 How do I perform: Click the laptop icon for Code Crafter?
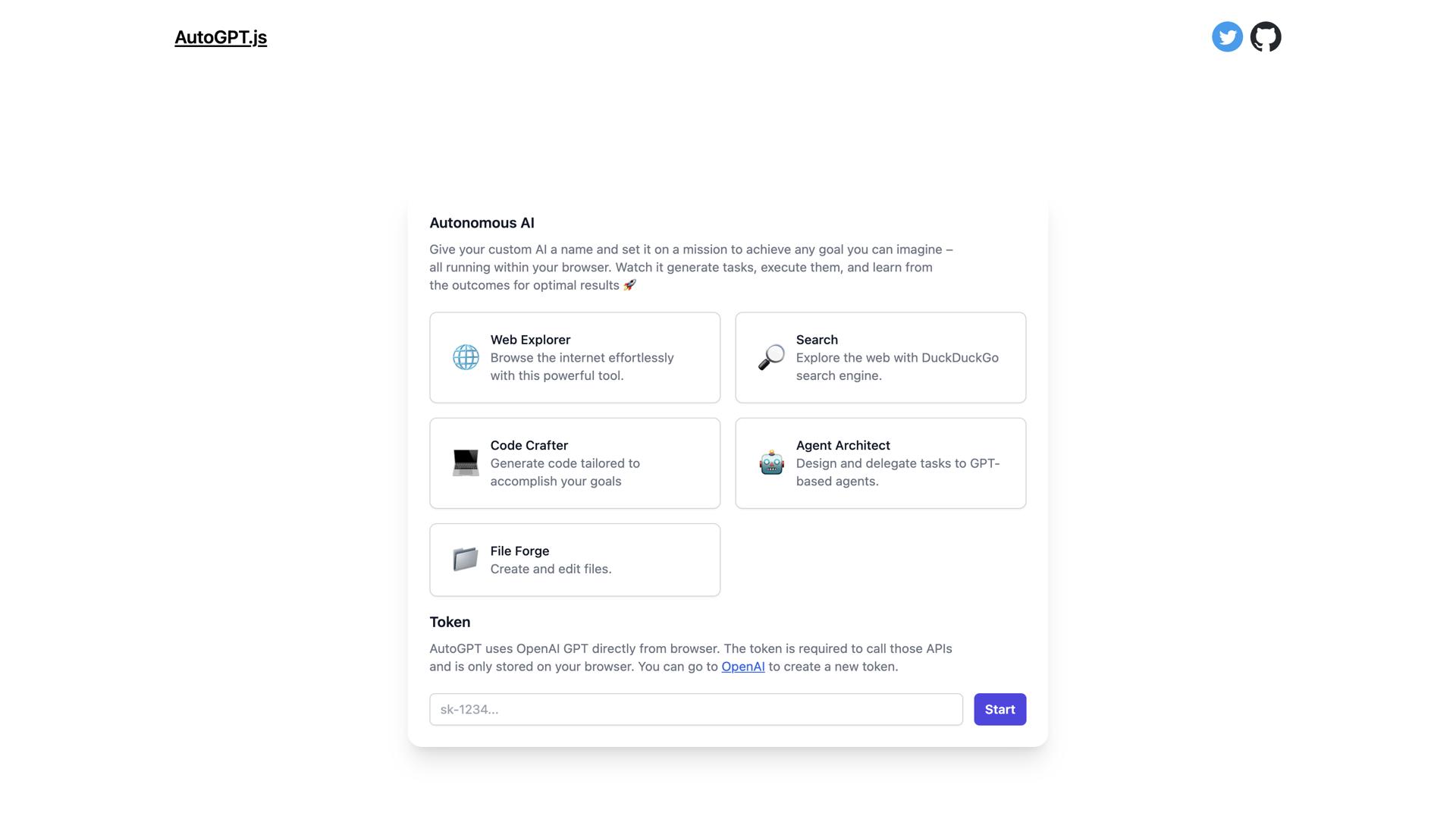coord(466,463)
